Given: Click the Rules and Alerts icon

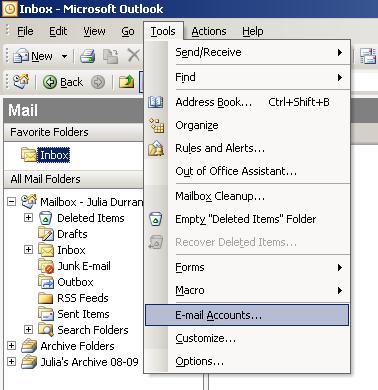Looking at the screenshot, I should (156, 148).
